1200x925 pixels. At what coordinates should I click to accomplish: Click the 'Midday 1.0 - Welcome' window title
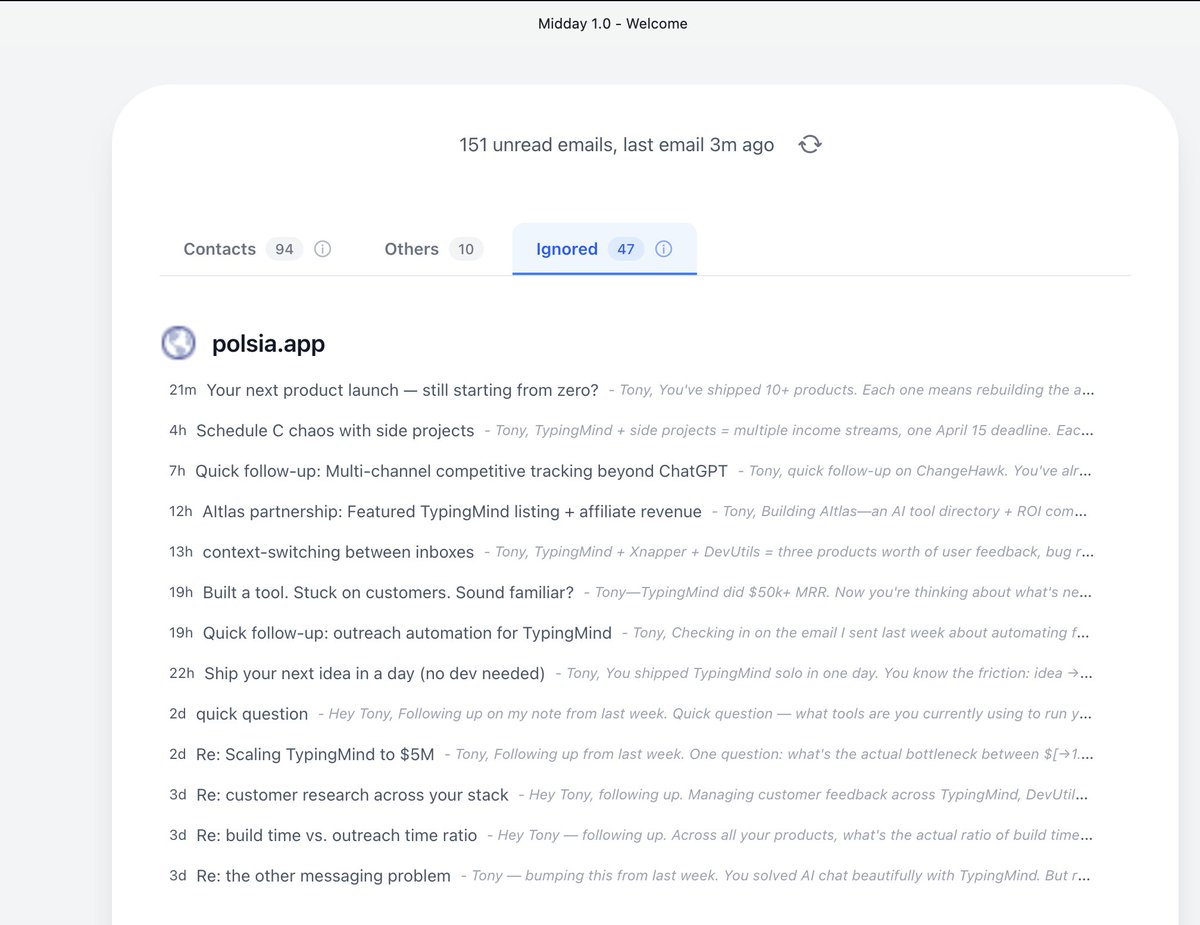coord(612,23)
